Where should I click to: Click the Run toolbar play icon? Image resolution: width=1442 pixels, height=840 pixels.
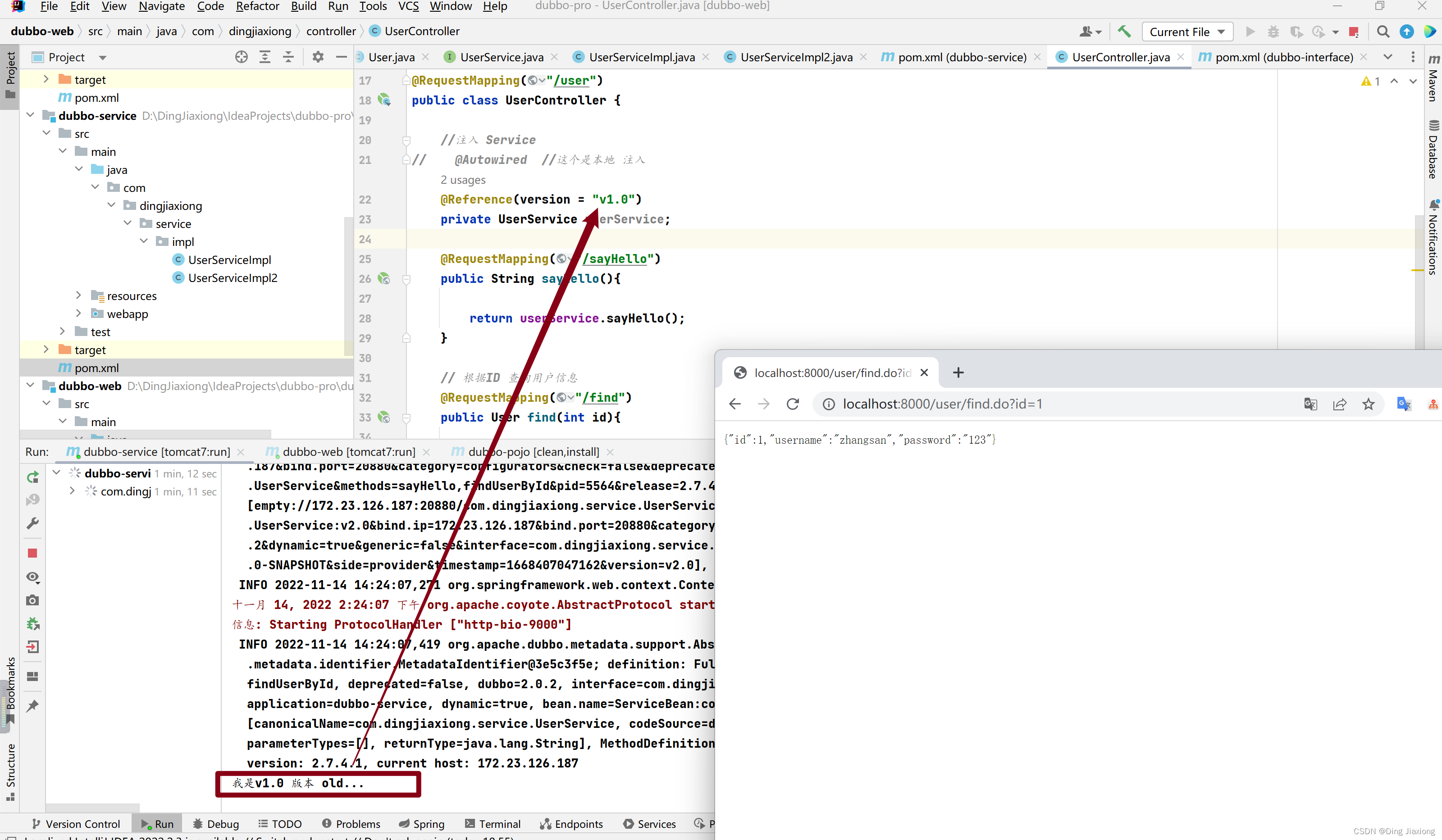click(x=1250, y=32)
